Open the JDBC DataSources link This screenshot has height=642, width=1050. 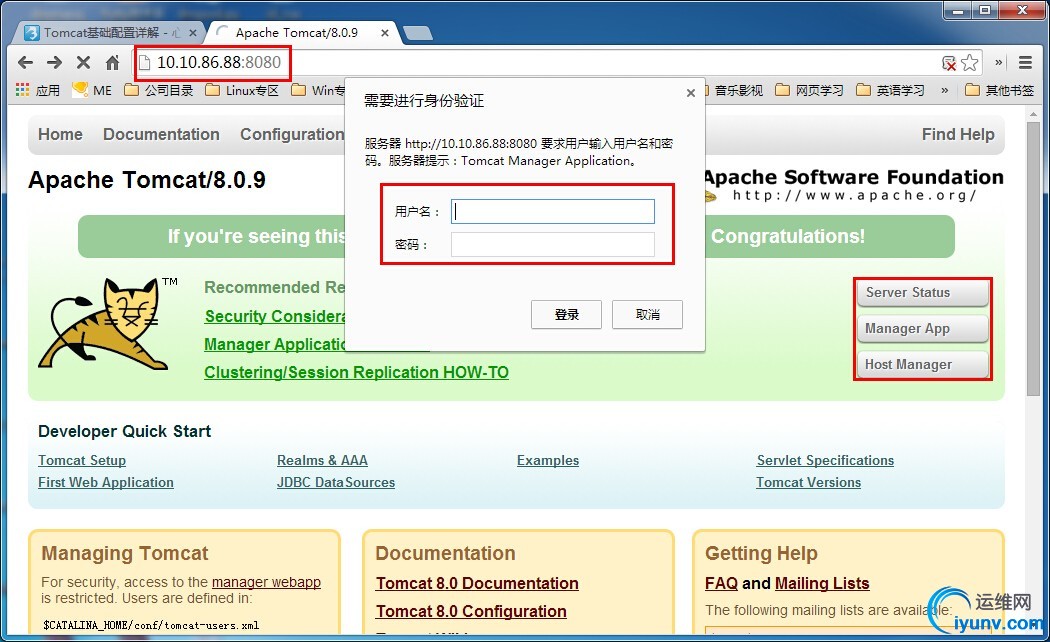tap(336, 483)
